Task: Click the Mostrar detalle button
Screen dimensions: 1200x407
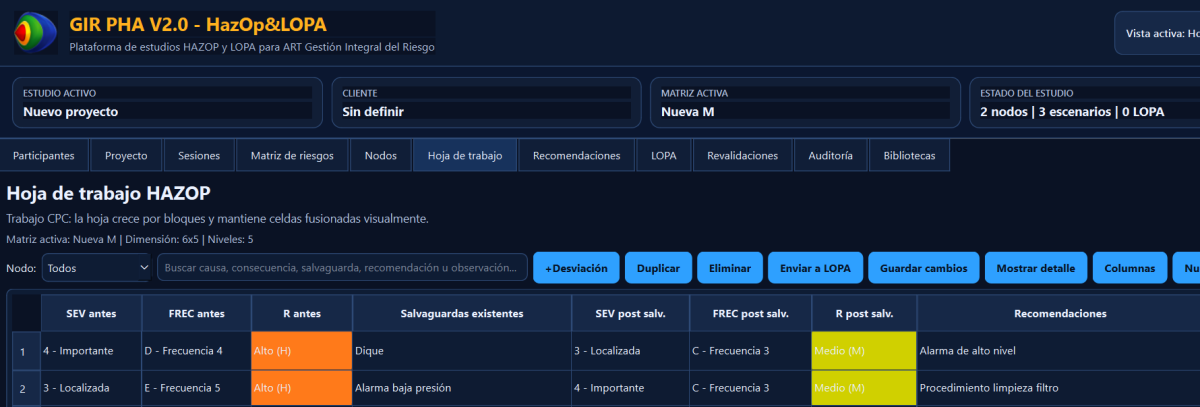Action: click(1035, 268)
